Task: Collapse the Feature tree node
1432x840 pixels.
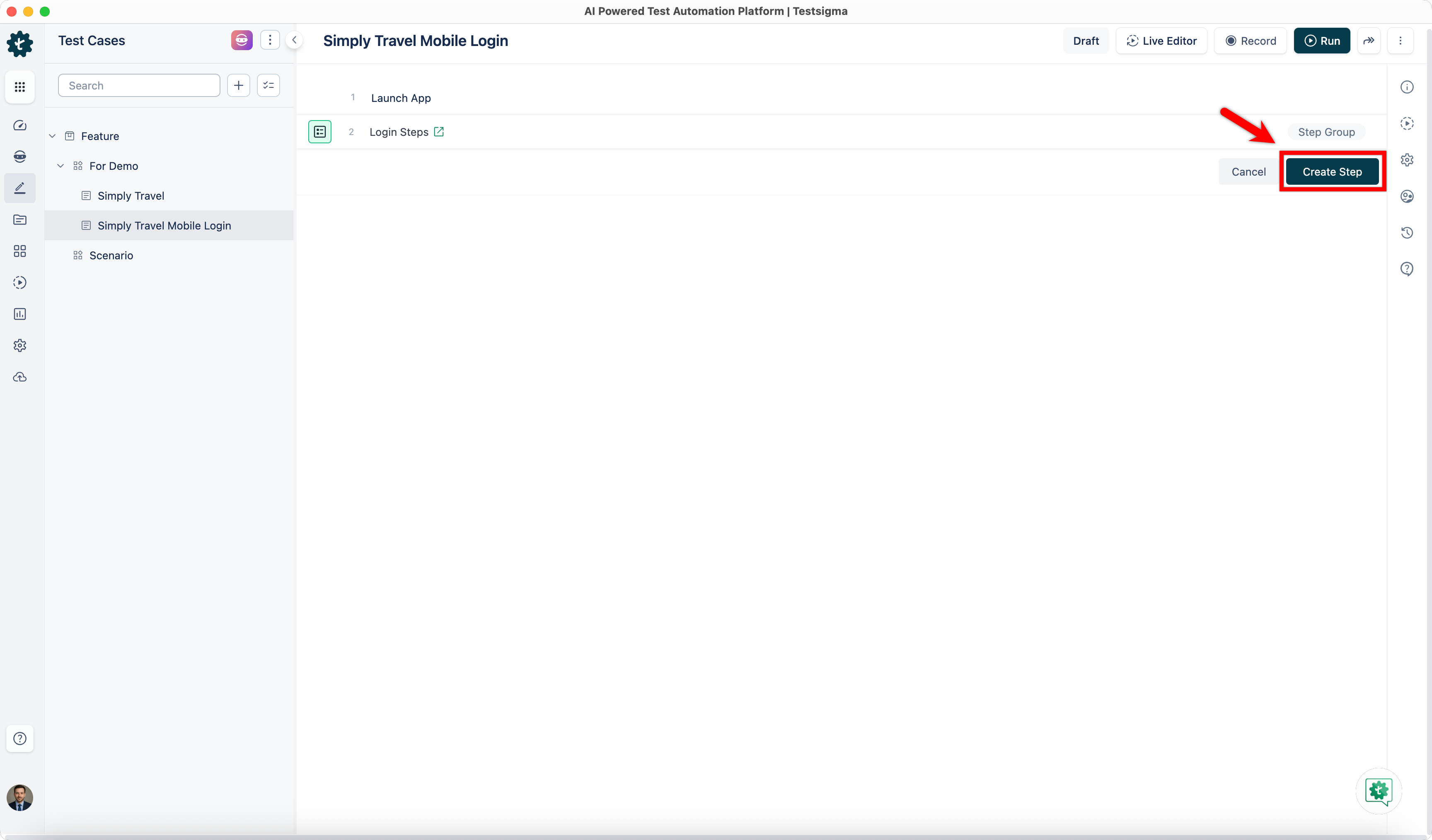Action: pos(52,136)
